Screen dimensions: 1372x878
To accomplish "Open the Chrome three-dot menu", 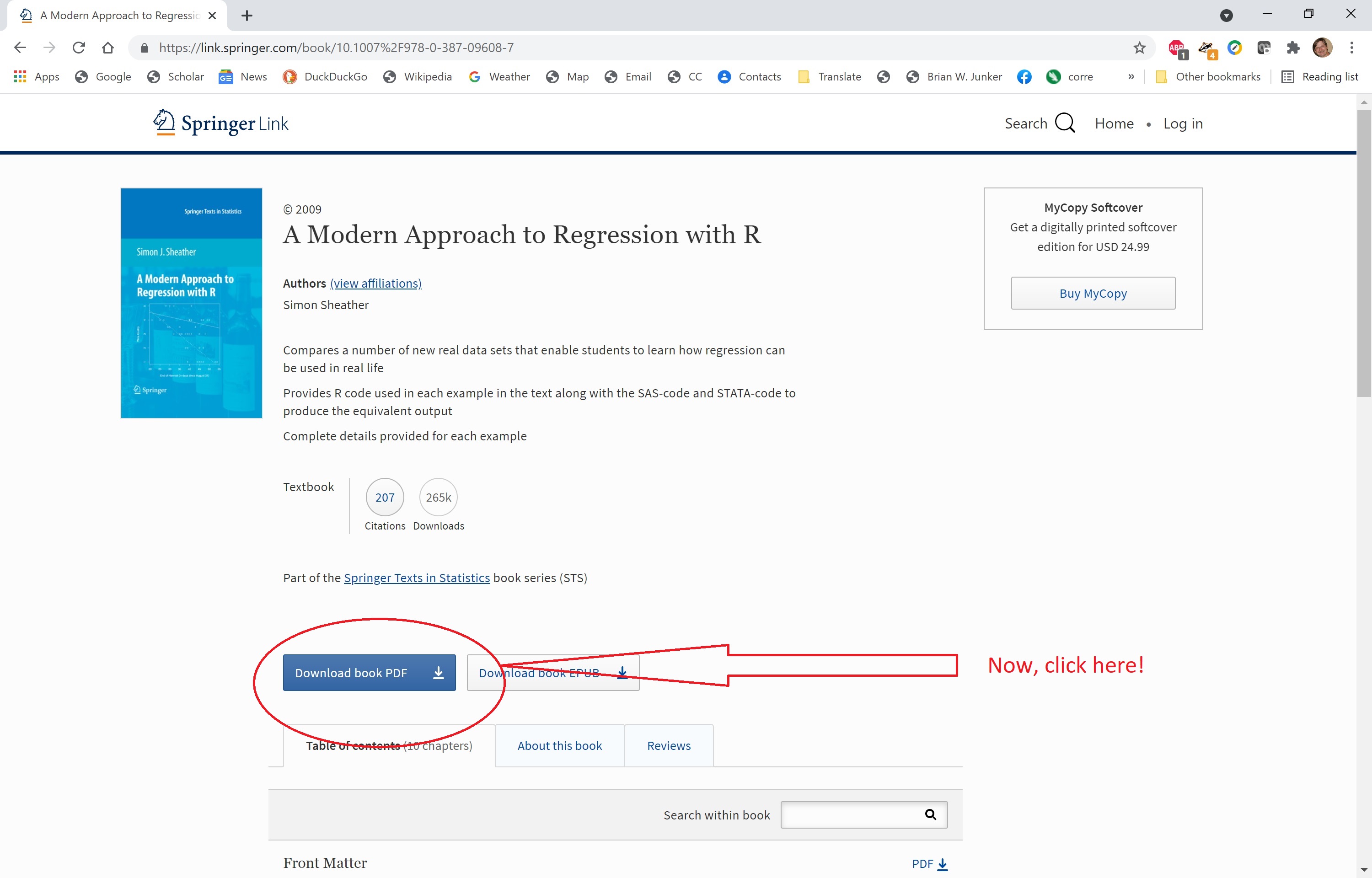I will 1351,47.
